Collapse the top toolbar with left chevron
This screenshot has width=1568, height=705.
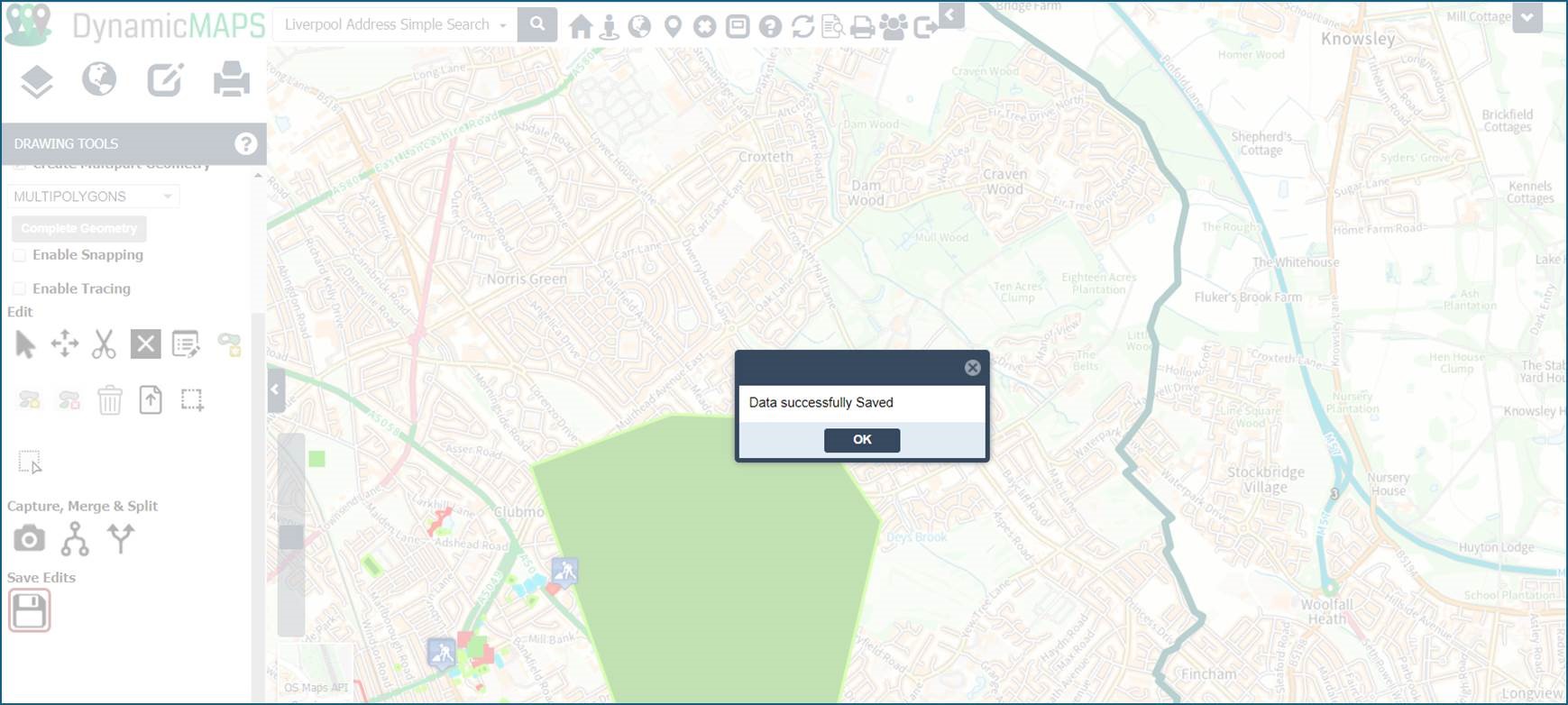[x=950, y=15]
